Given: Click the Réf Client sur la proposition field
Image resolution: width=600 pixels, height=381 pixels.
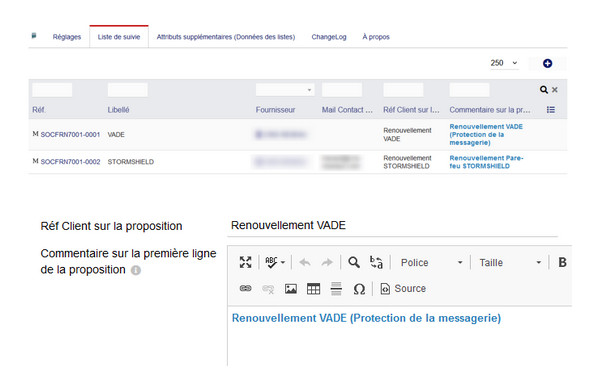Looking at the screenshot, I should (392, 225).
